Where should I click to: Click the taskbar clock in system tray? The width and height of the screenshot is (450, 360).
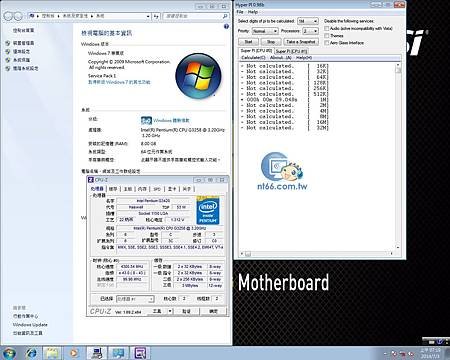point(430,353)
